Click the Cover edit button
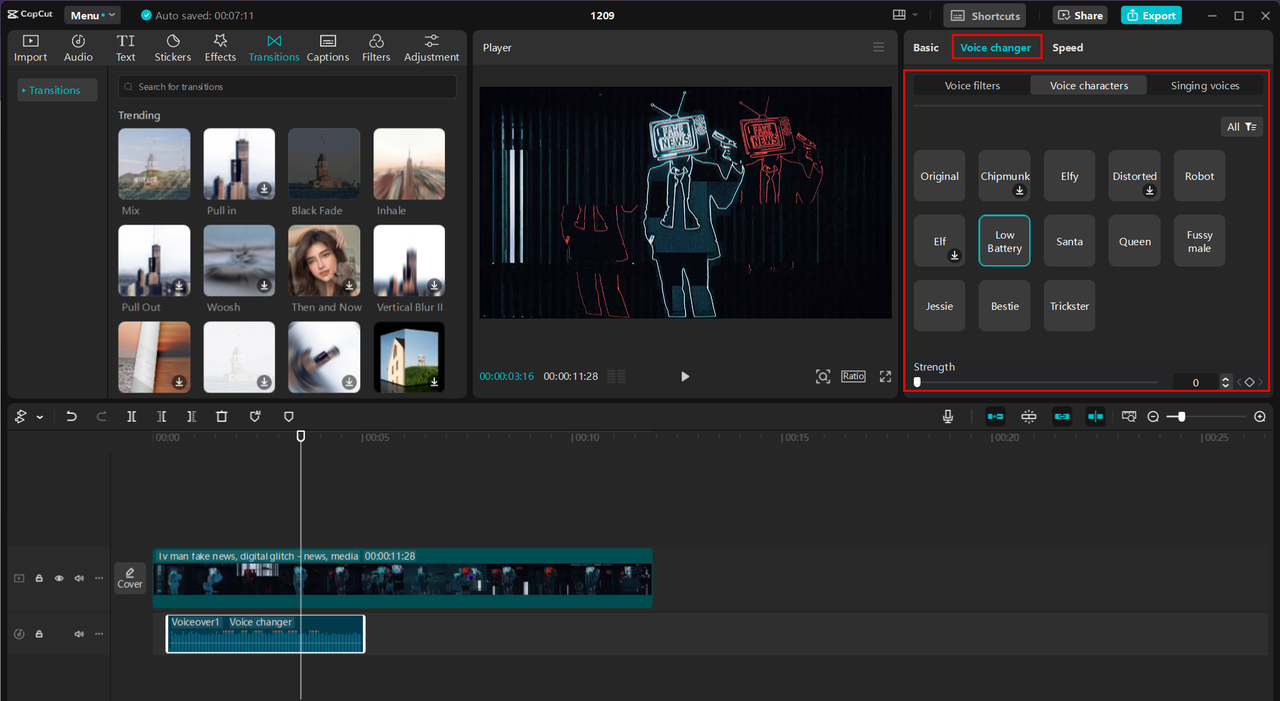Screen dimensions: 1280x701 point(130,577)
